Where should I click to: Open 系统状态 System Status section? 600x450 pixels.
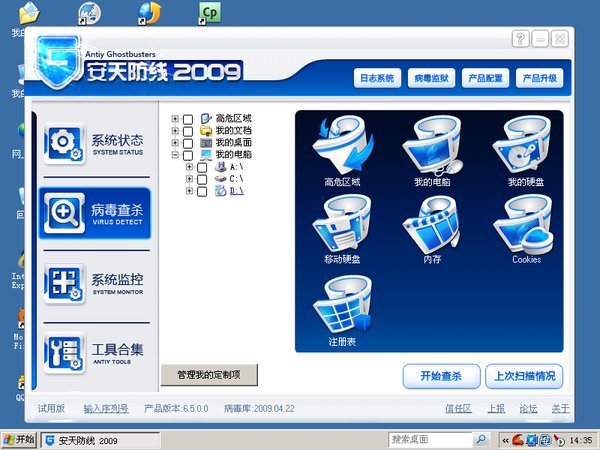(x=96, y=144)
